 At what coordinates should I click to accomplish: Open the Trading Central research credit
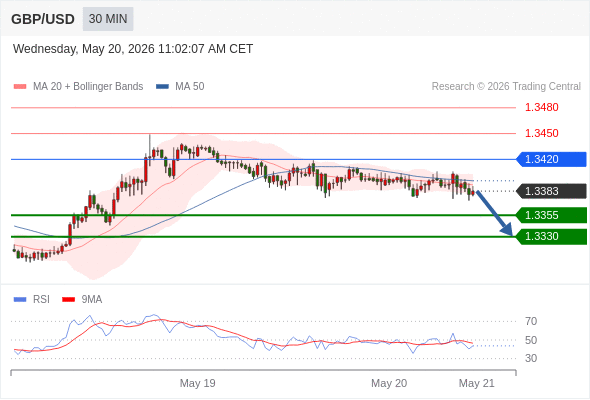point(506,87)
